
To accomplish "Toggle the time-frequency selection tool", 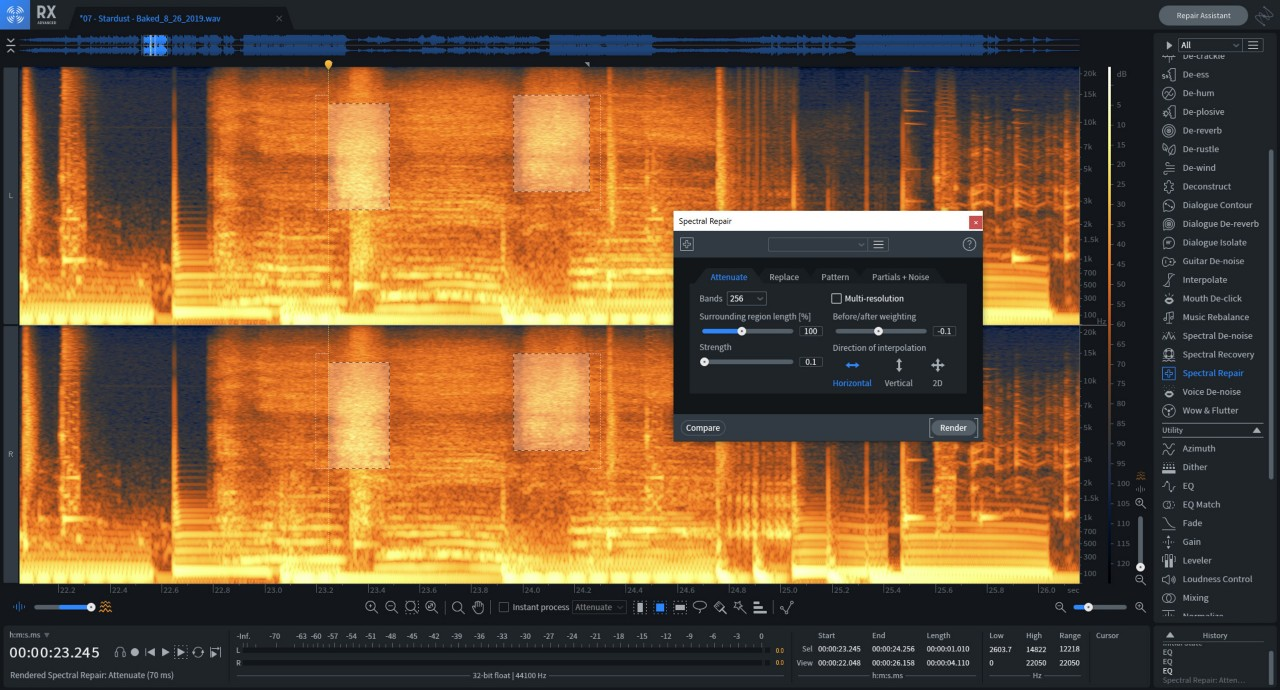I will pos(660,607).
